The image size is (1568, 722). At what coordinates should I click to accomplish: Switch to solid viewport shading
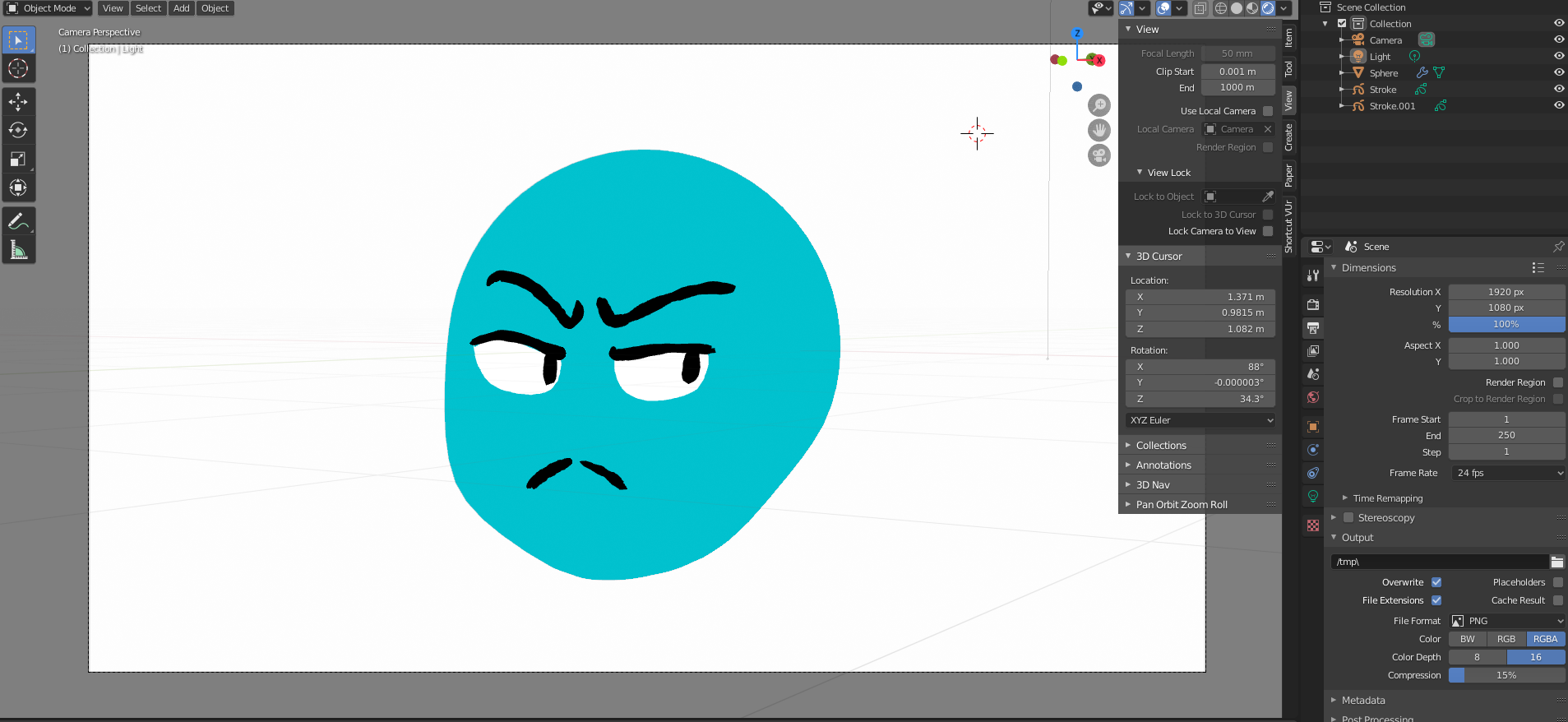point(1237,8)
